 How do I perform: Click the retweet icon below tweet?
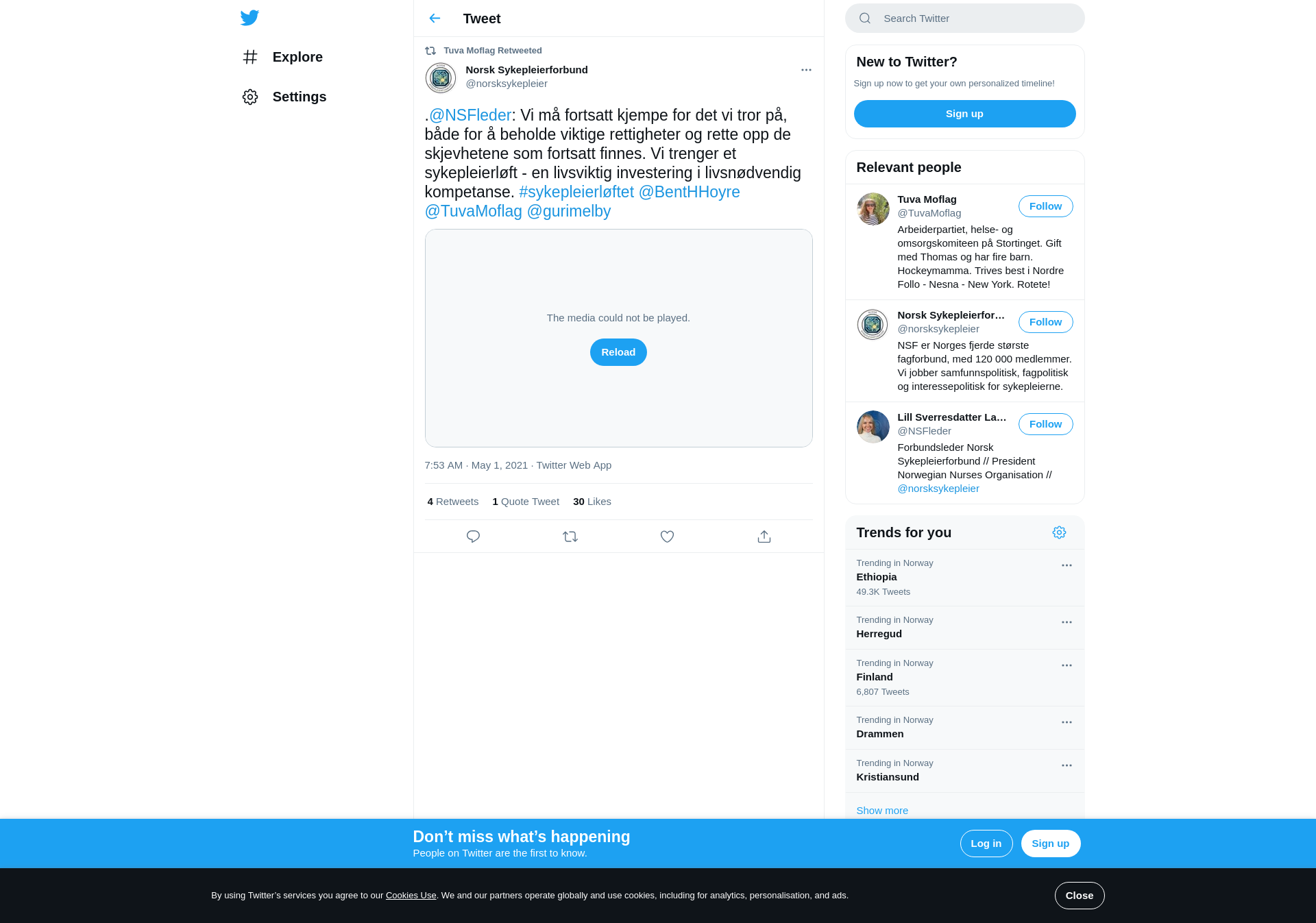click(570, 537)
